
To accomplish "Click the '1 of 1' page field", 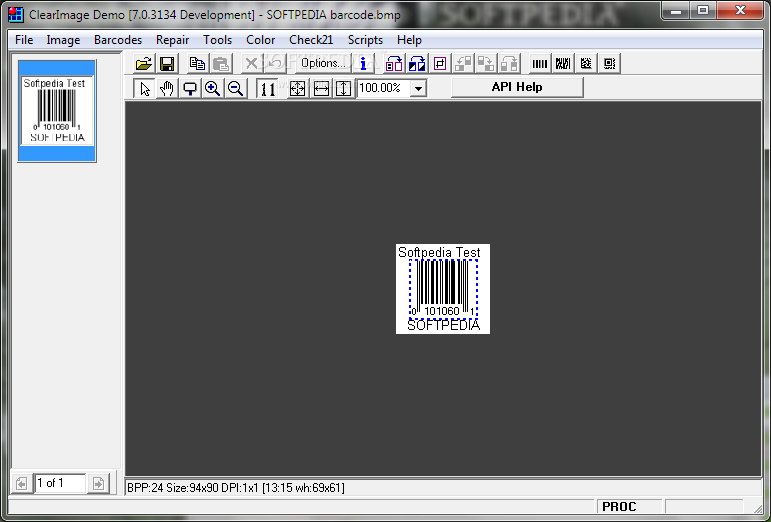I will 59,483.
